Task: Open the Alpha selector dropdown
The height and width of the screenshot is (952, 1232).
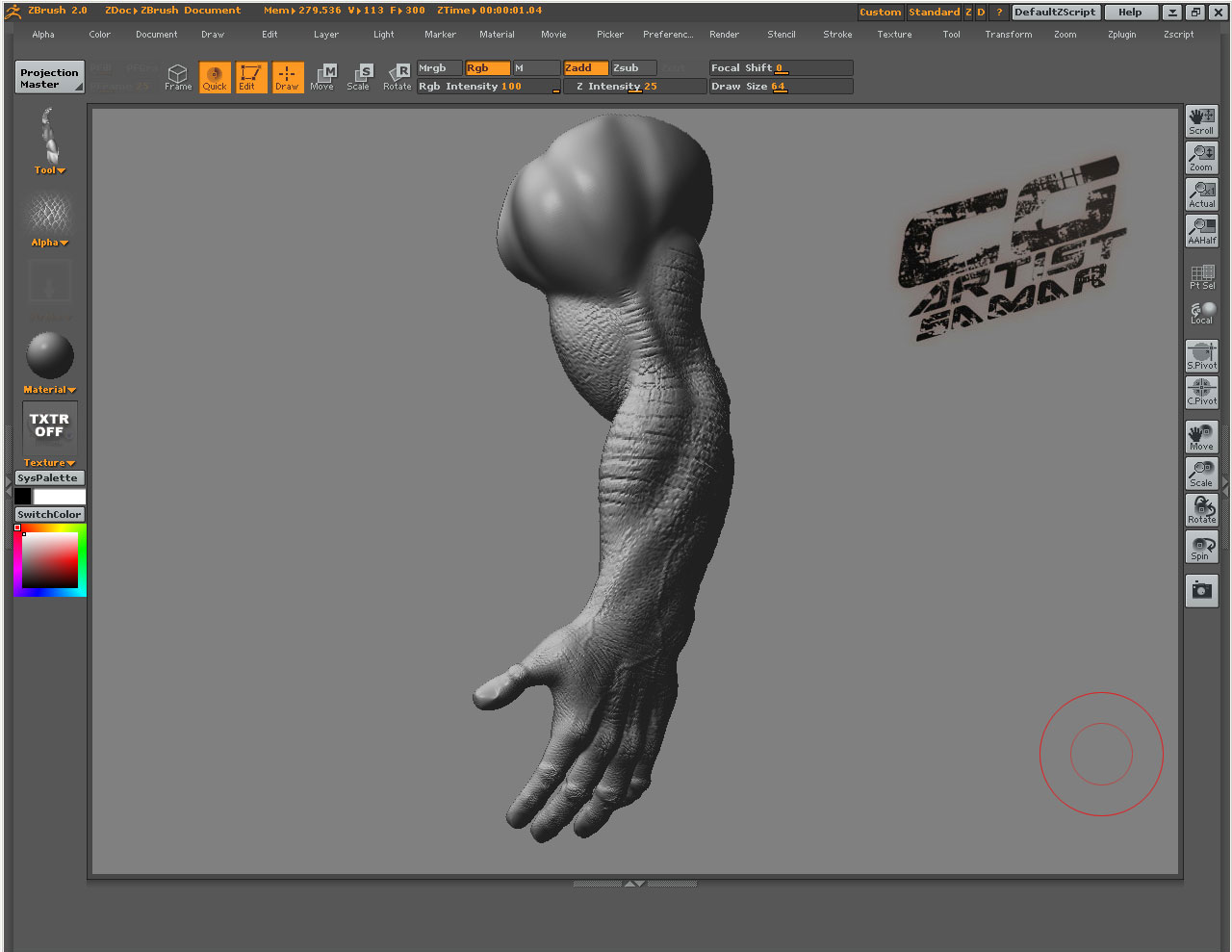Action: click(x=48, y=242)
